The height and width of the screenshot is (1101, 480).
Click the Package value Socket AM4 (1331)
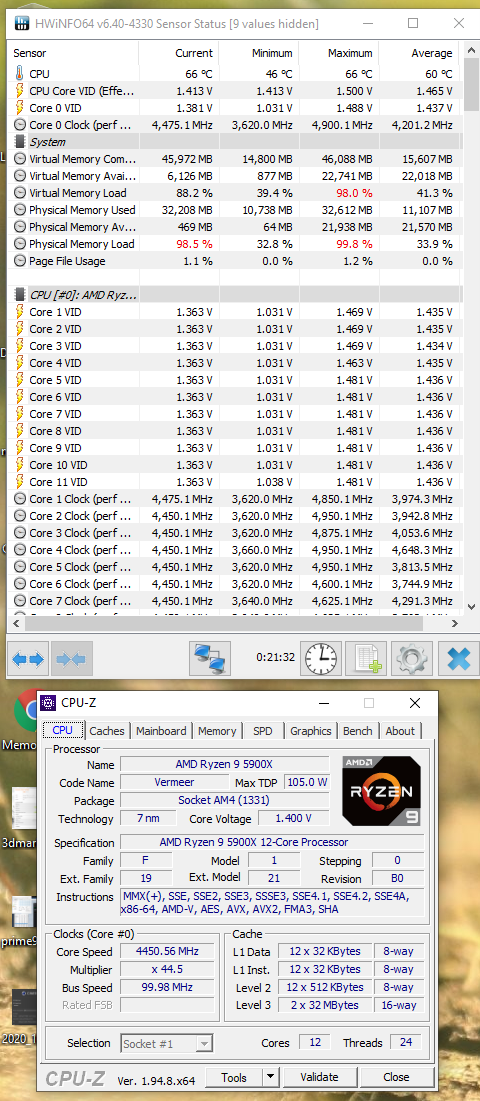[x=225, y=800]
